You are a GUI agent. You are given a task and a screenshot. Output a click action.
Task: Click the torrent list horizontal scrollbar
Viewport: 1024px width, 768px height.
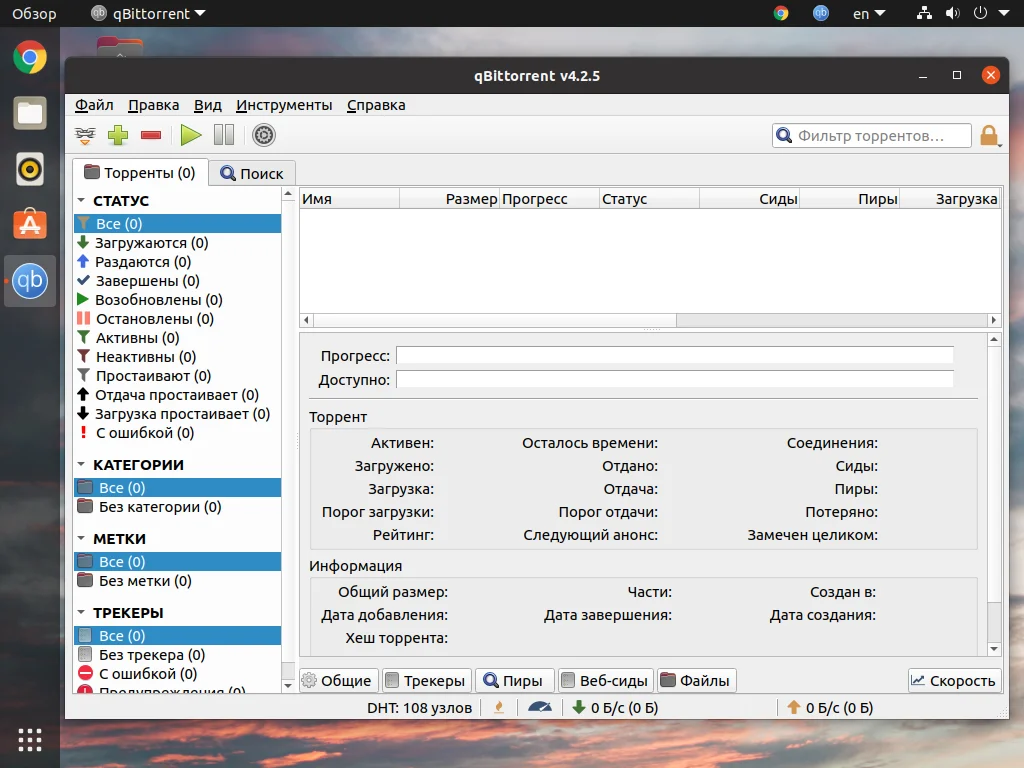(x=495, y=320)
